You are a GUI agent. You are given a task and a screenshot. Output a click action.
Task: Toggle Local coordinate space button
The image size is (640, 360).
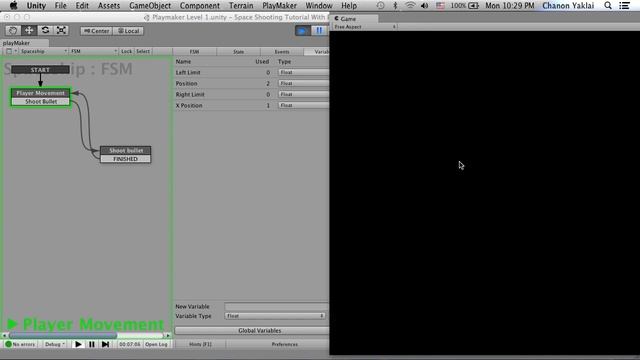[x=128, y=31]
